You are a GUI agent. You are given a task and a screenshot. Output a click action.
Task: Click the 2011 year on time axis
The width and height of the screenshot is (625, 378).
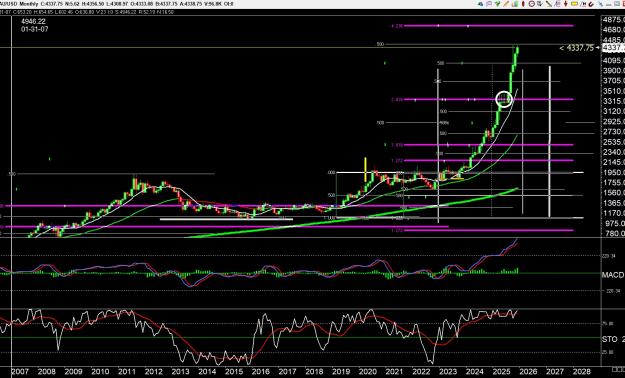(x=127, y=372)
